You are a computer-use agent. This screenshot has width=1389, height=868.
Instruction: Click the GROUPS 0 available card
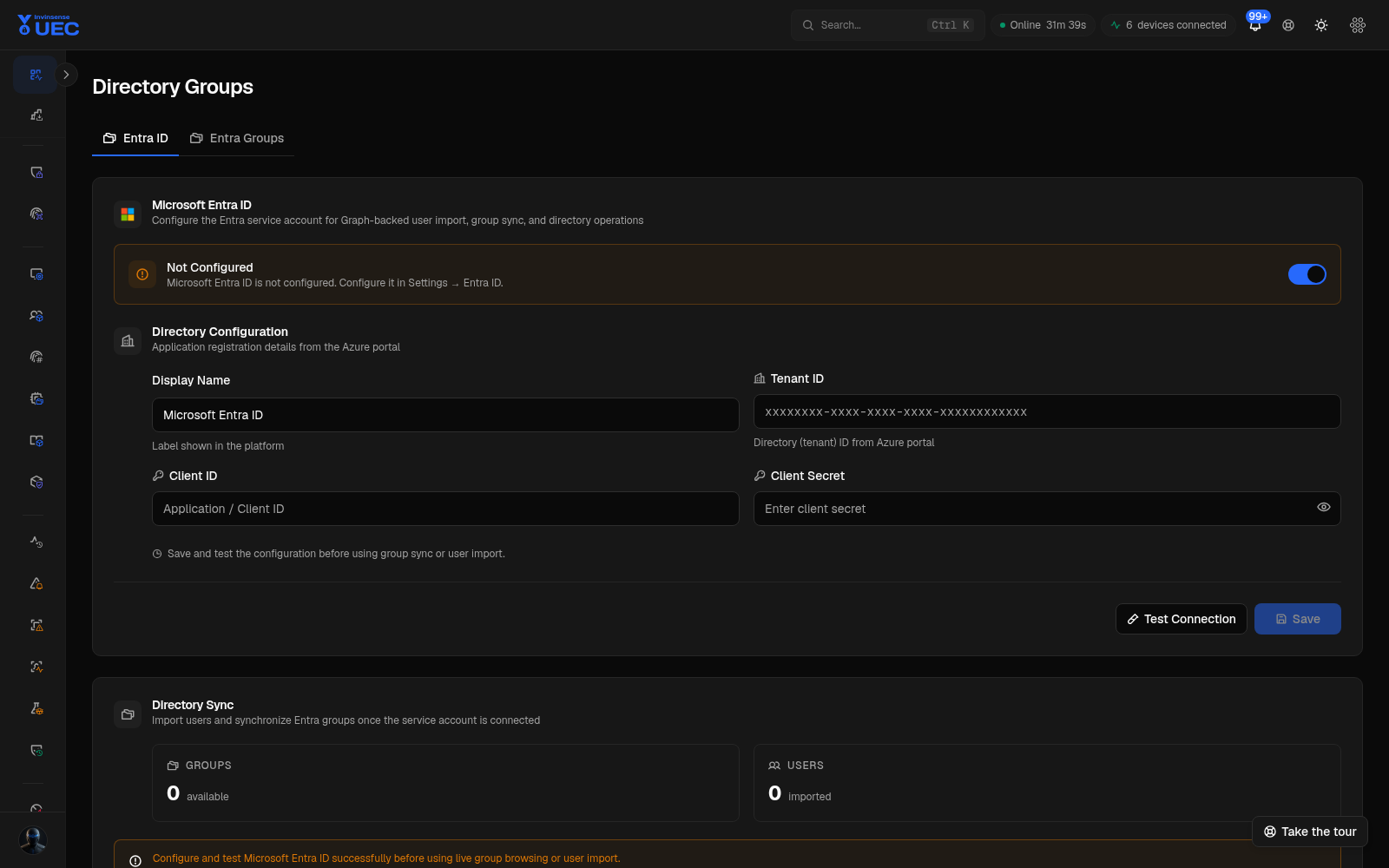click(445, 783)
